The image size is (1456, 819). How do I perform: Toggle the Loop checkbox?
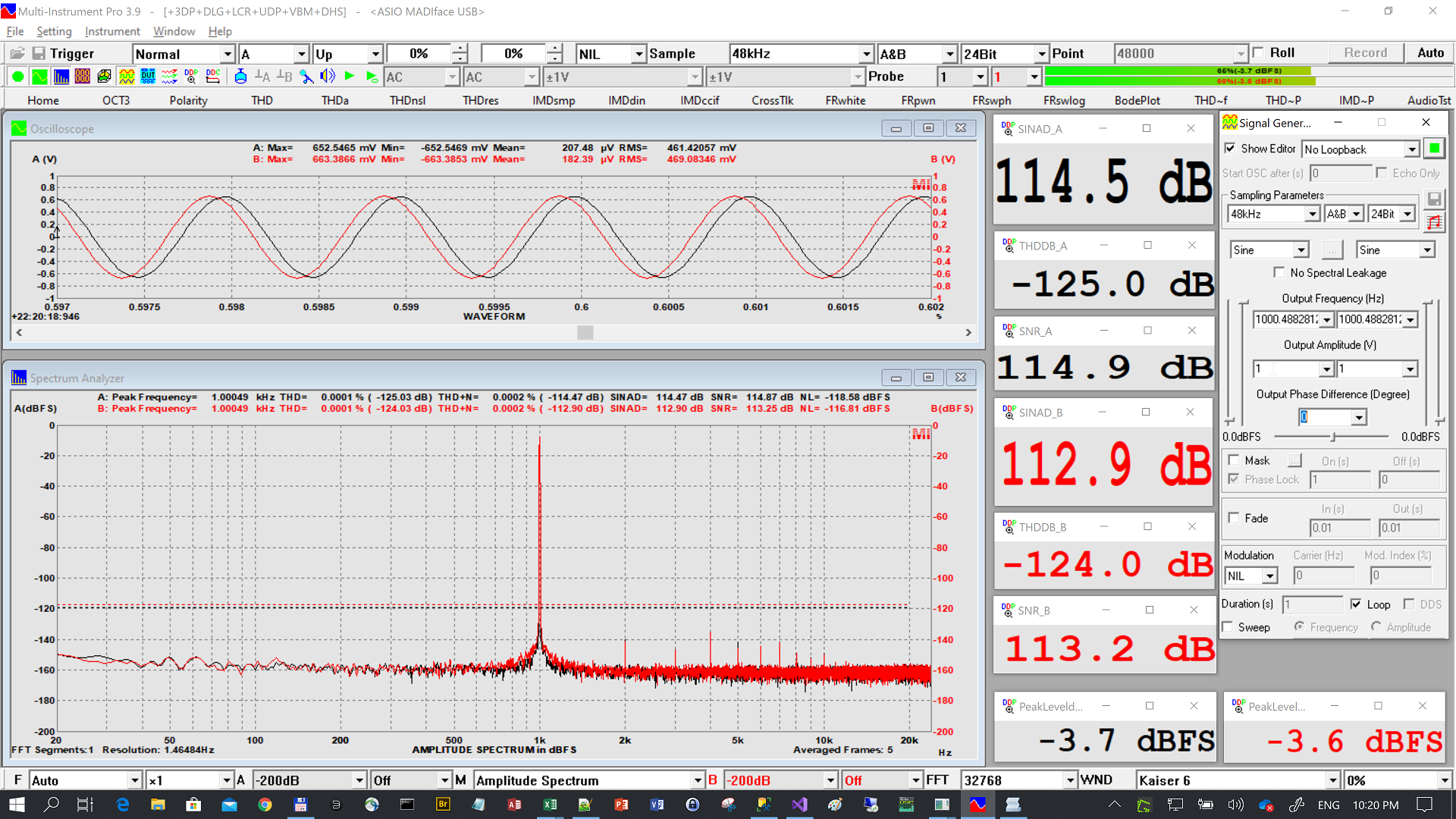pos(1356,604)
